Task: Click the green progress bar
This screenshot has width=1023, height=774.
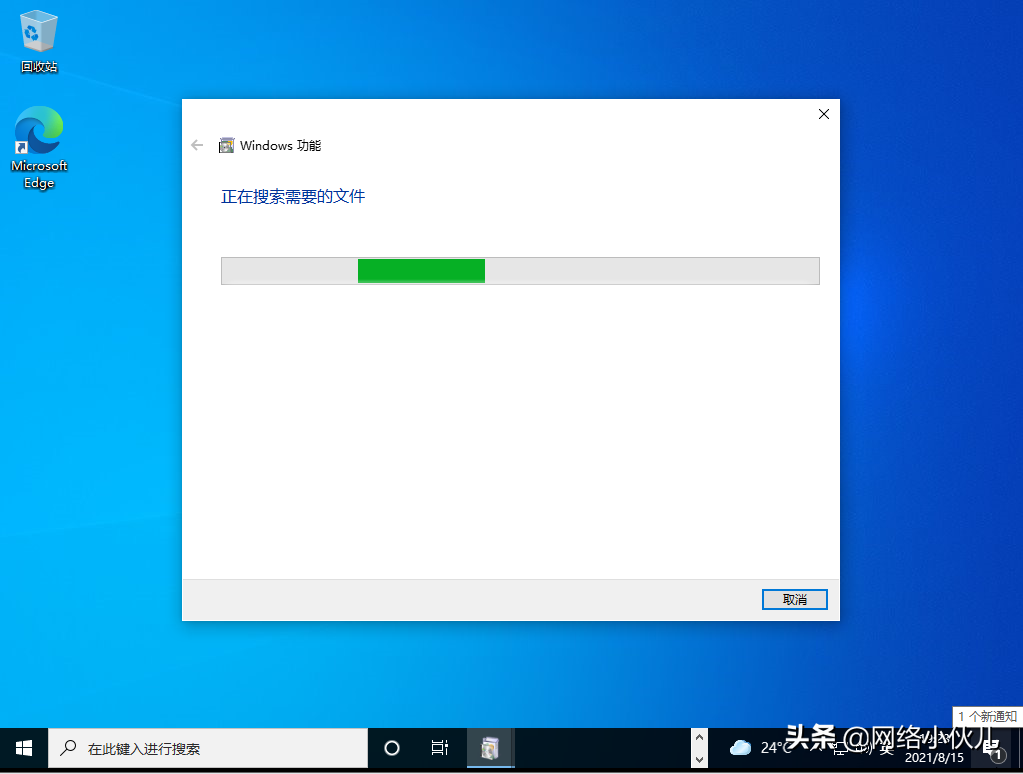Action: coord(421,270)
